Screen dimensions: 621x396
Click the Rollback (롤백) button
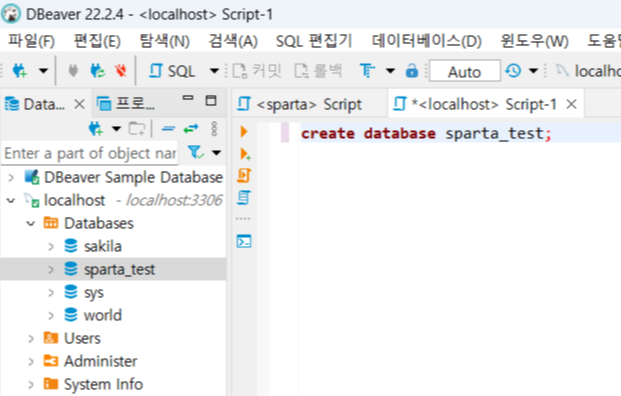tap(318, 71)
